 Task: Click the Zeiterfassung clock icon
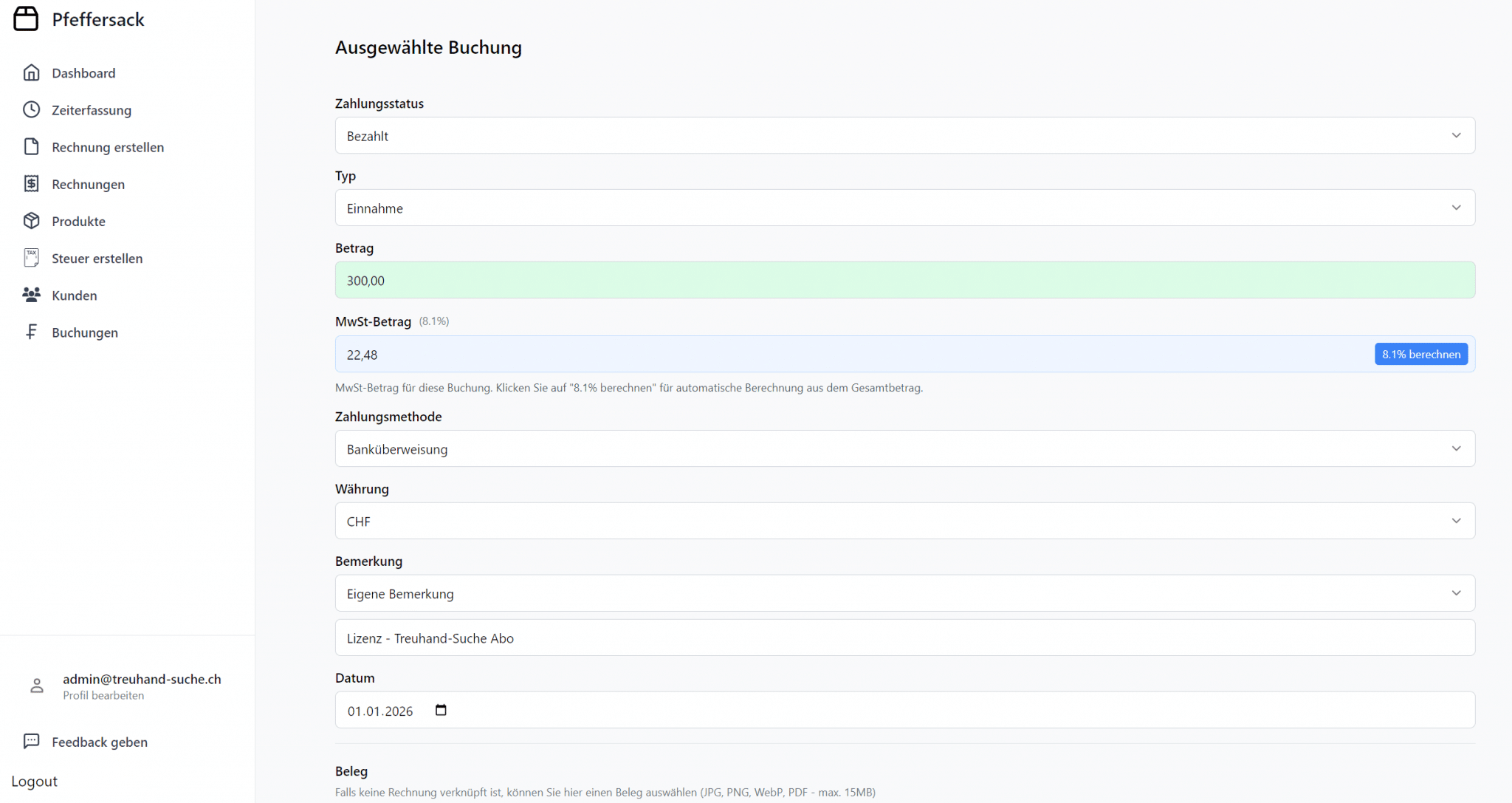coord(31,109)
